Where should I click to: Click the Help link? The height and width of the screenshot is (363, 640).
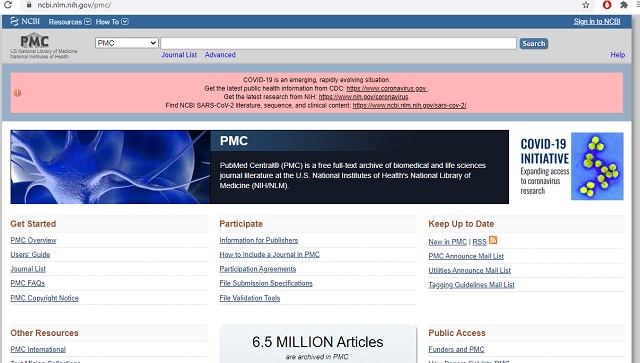[618, 55]
